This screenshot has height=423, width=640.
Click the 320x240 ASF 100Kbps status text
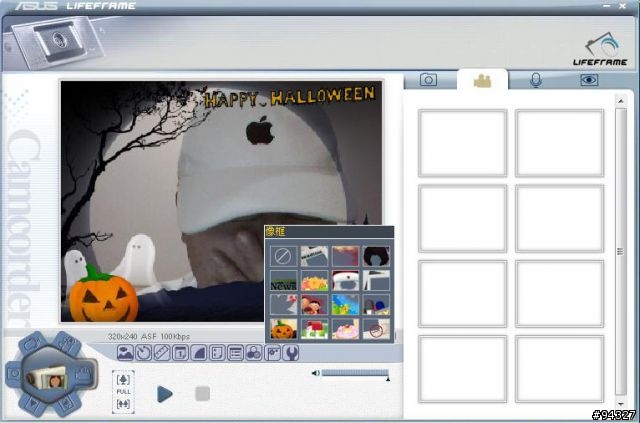coord(149,336)
